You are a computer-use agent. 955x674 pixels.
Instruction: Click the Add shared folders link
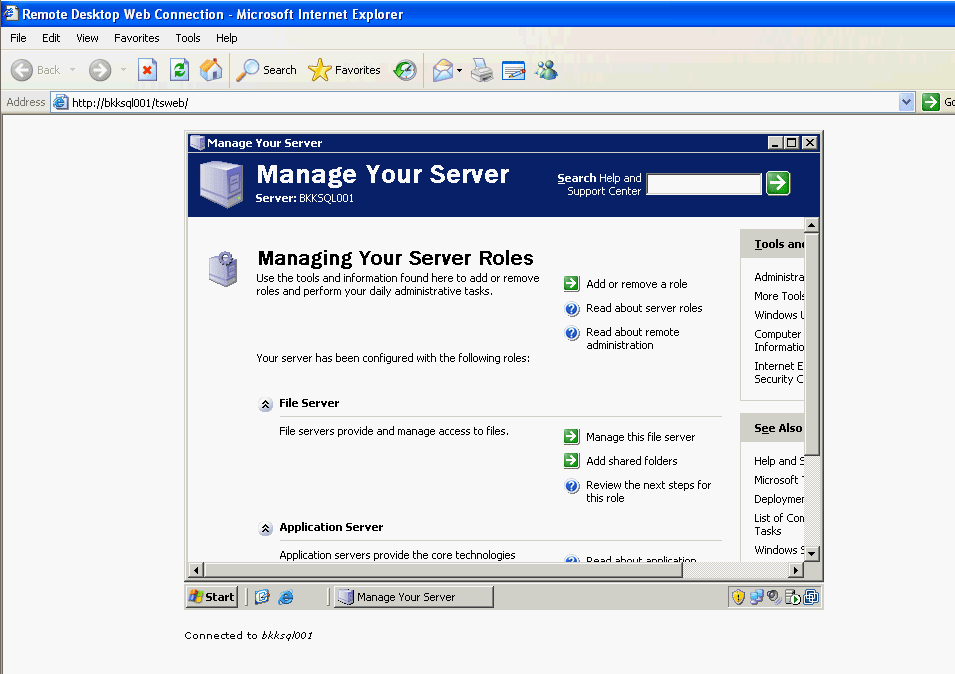point(632,461)
